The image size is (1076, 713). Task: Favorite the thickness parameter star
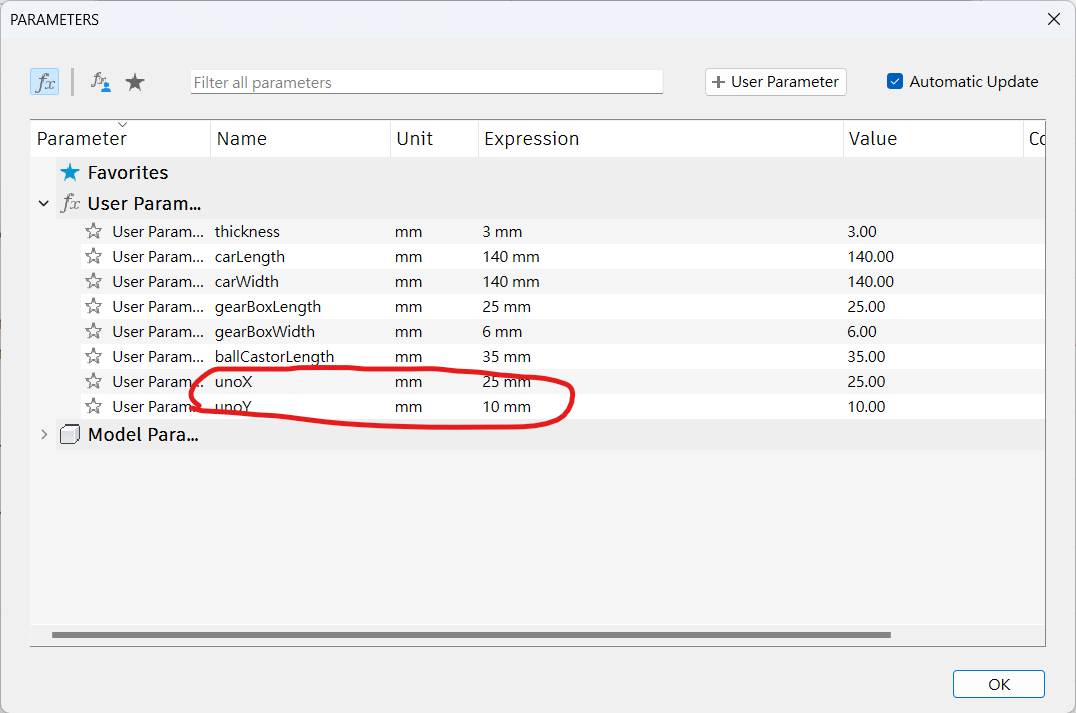[94, 232]
